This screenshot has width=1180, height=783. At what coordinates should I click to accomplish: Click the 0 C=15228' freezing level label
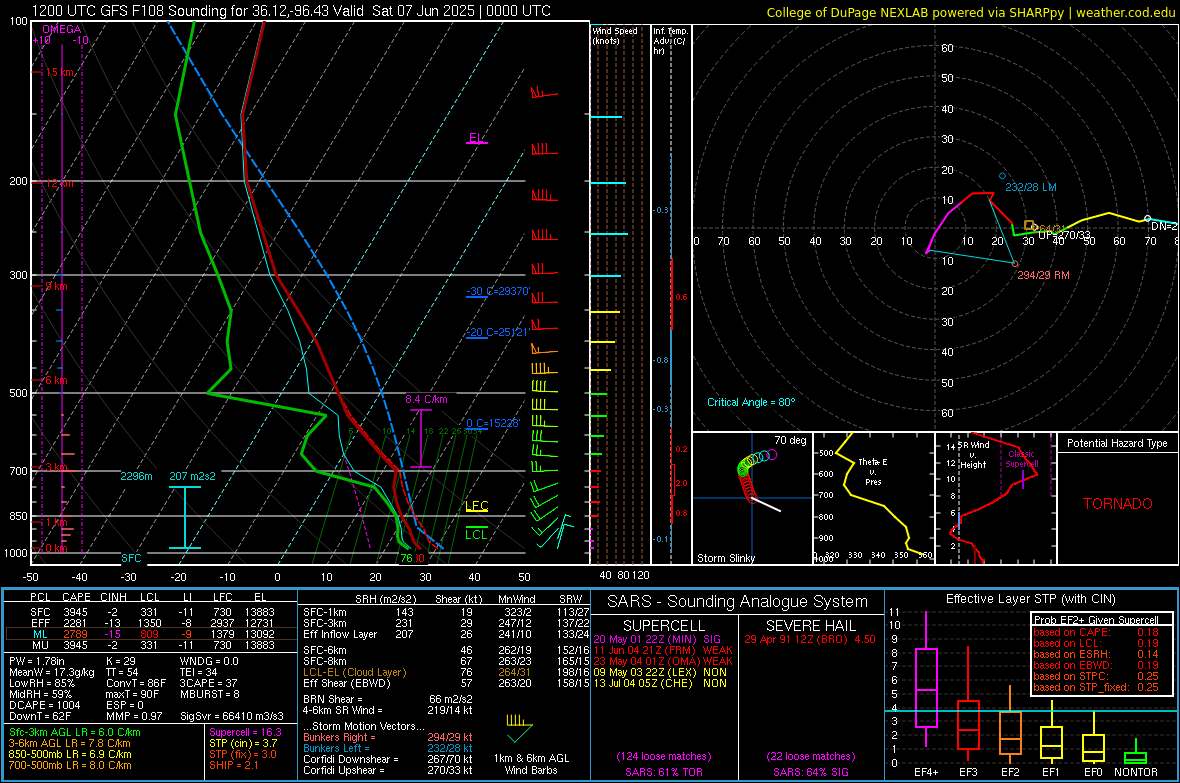coord(493,423)
